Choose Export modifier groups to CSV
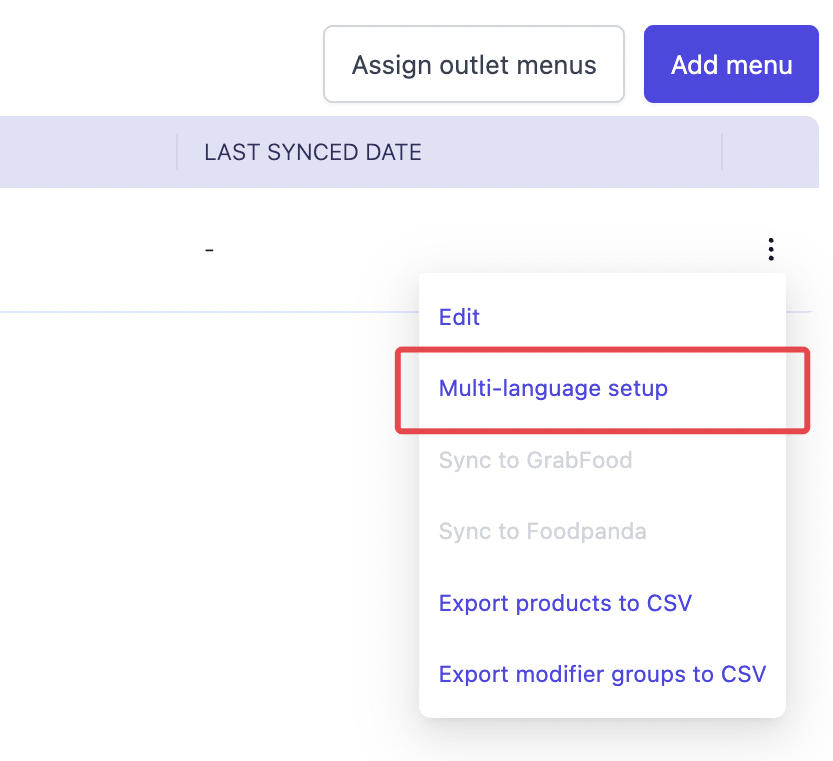The width and height of the screenshot is (833, 761). [x=602, y=674]
